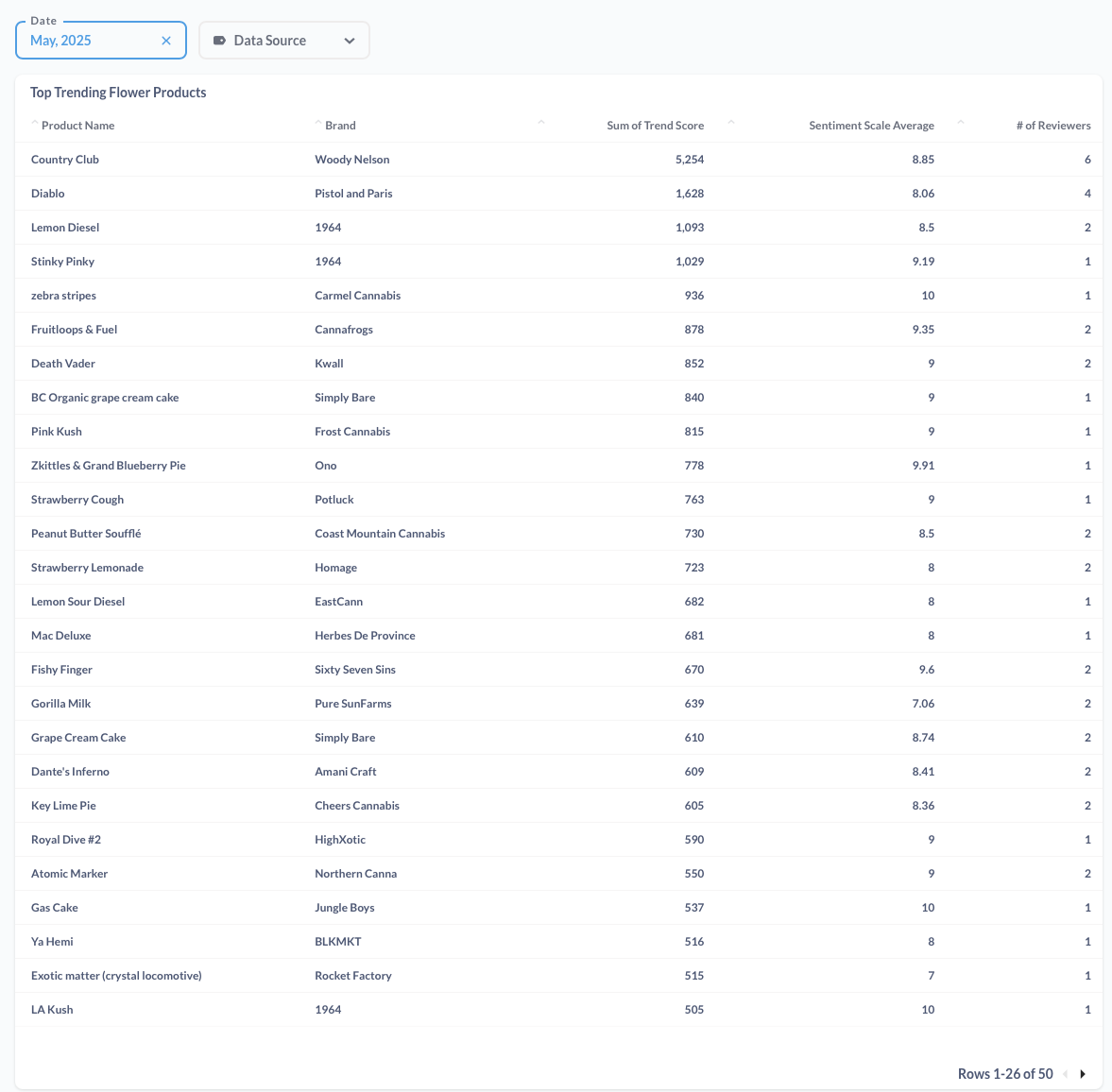Select the Diablo product cell
This screenshot has width=1112, height=1092.
coord(47,194)
